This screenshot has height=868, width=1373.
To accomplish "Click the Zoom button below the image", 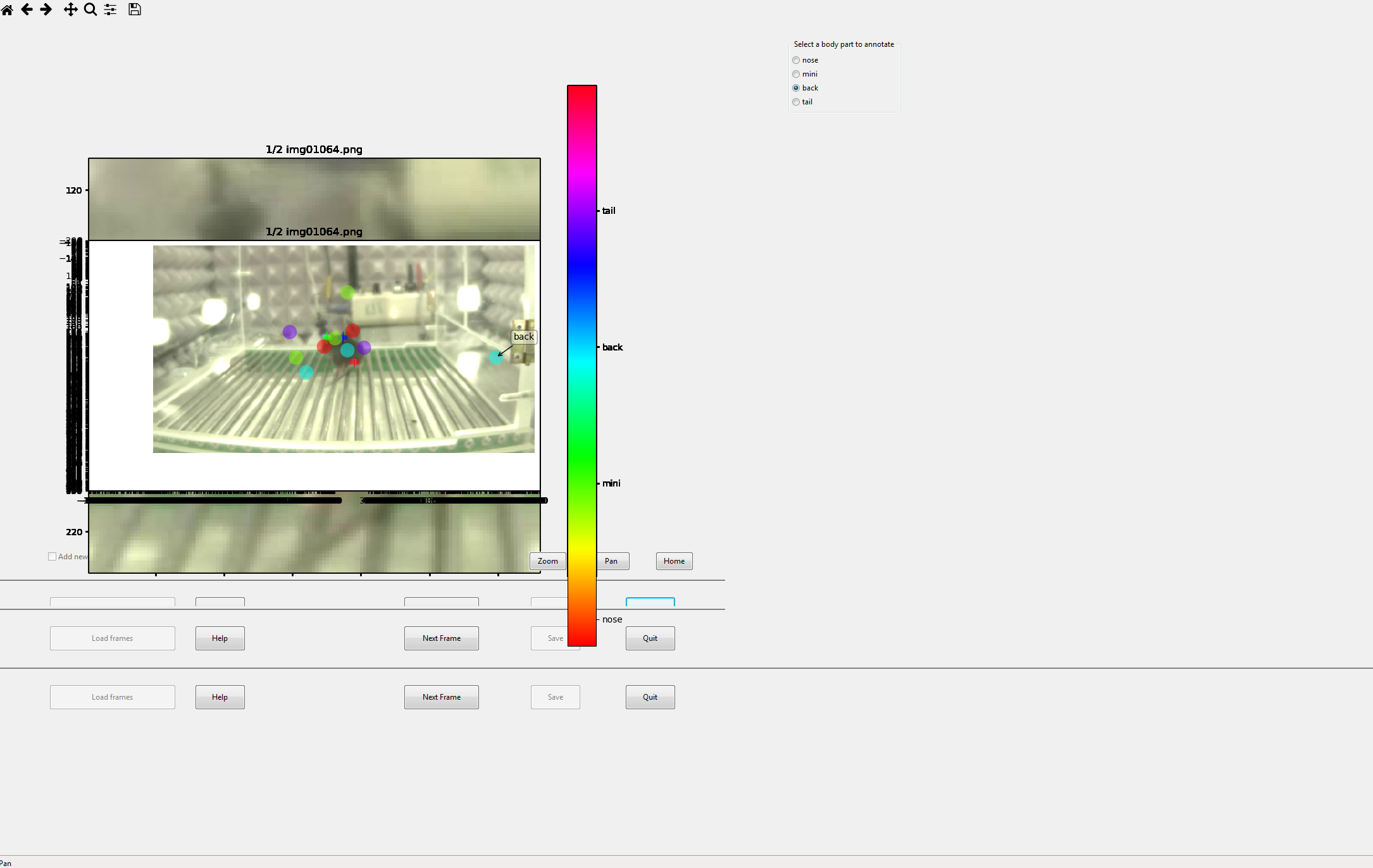I will 548,561.
